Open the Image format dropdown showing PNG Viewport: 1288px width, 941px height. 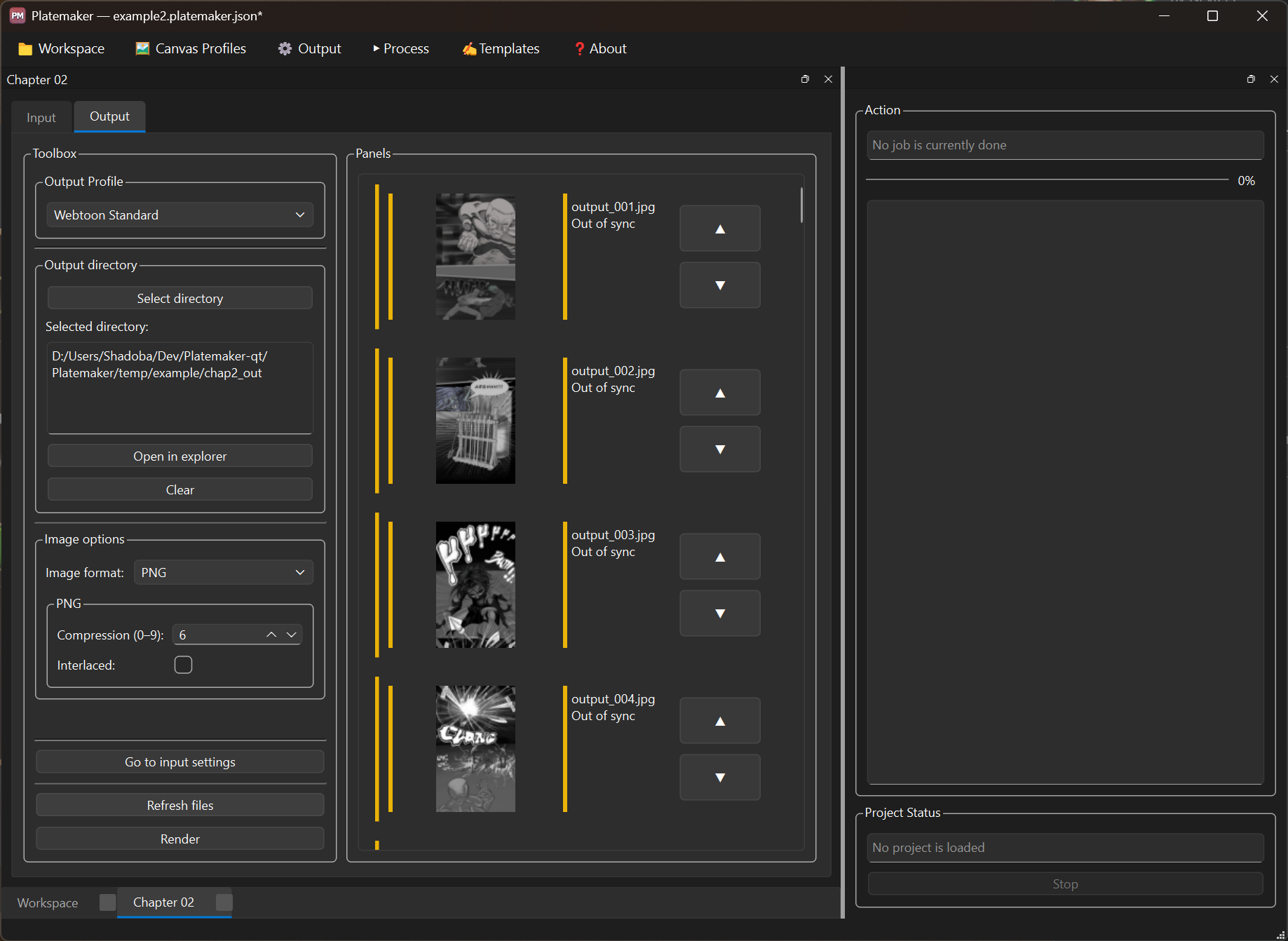224,572
